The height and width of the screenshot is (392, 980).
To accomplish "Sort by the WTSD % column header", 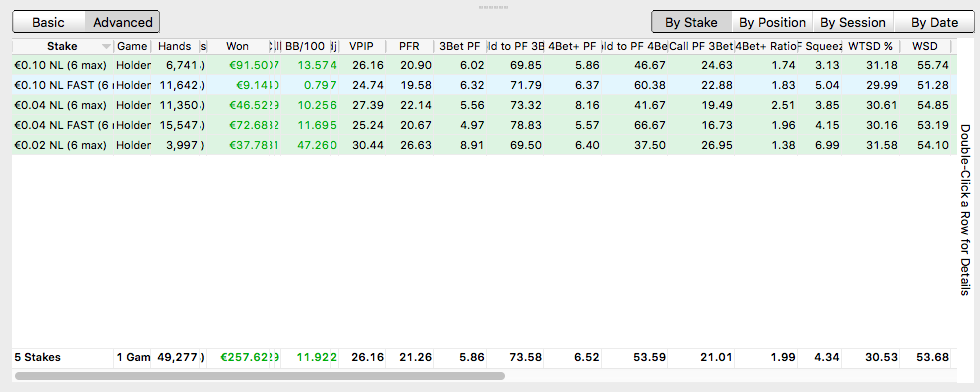I will point(870,46).
